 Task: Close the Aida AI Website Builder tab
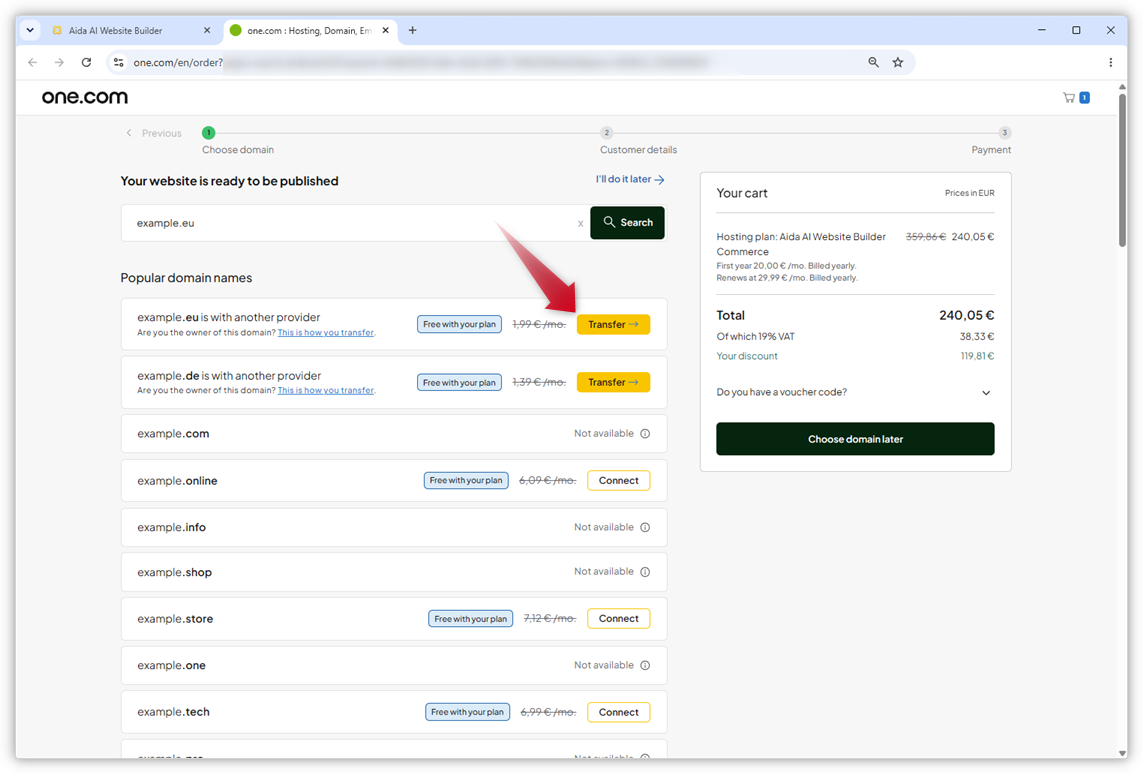(207, 31)
